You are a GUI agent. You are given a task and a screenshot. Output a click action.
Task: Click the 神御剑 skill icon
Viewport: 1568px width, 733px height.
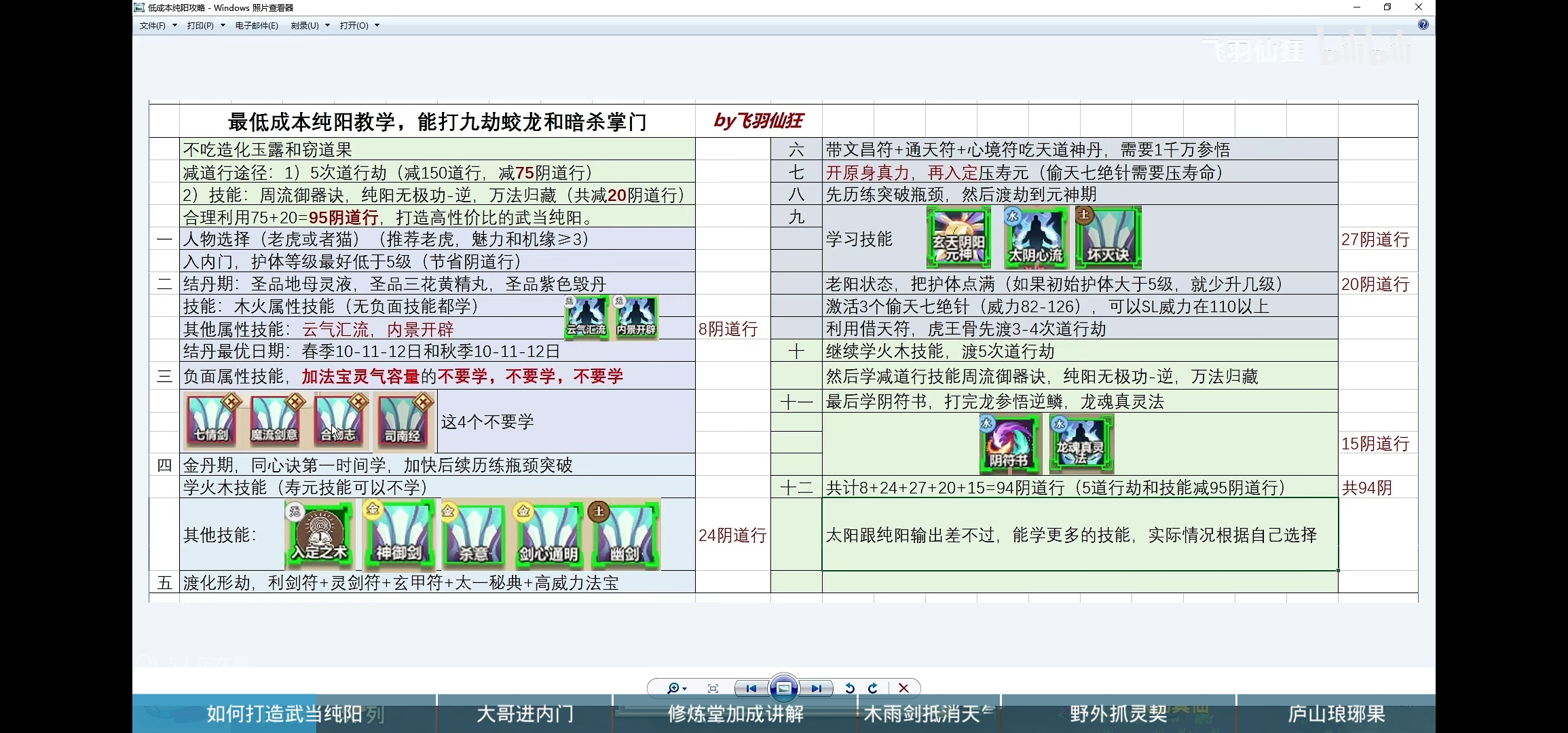(x=399, y=535)
